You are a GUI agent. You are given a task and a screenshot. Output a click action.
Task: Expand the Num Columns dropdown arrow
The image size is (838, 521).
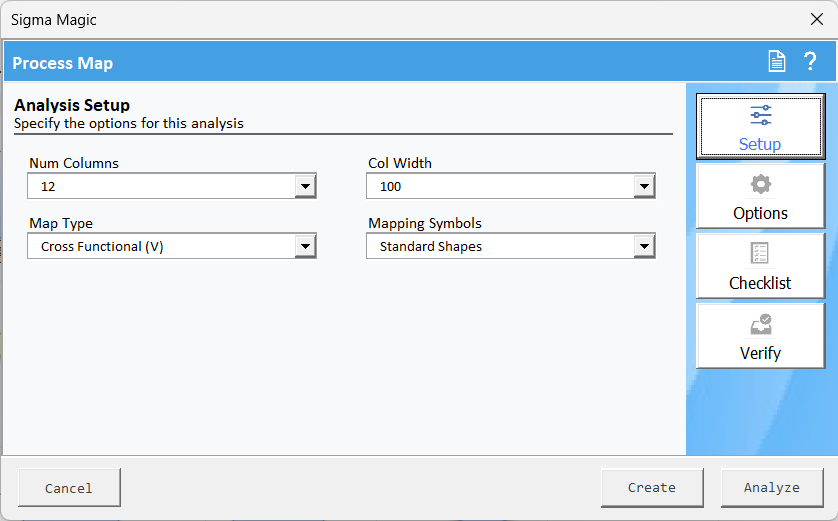pyautogui.click(x=305, y=186)
